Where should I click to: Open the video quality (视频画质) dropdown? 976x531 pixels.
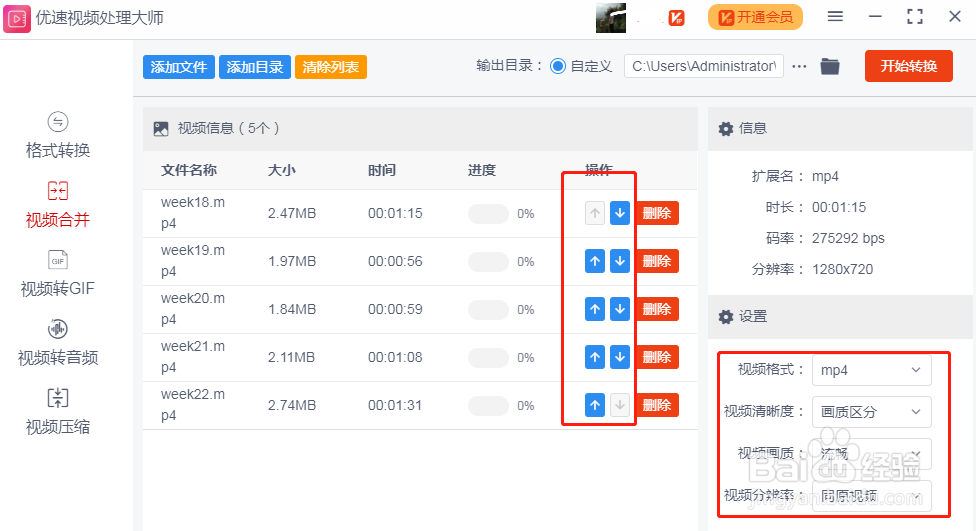click(871, 454)
